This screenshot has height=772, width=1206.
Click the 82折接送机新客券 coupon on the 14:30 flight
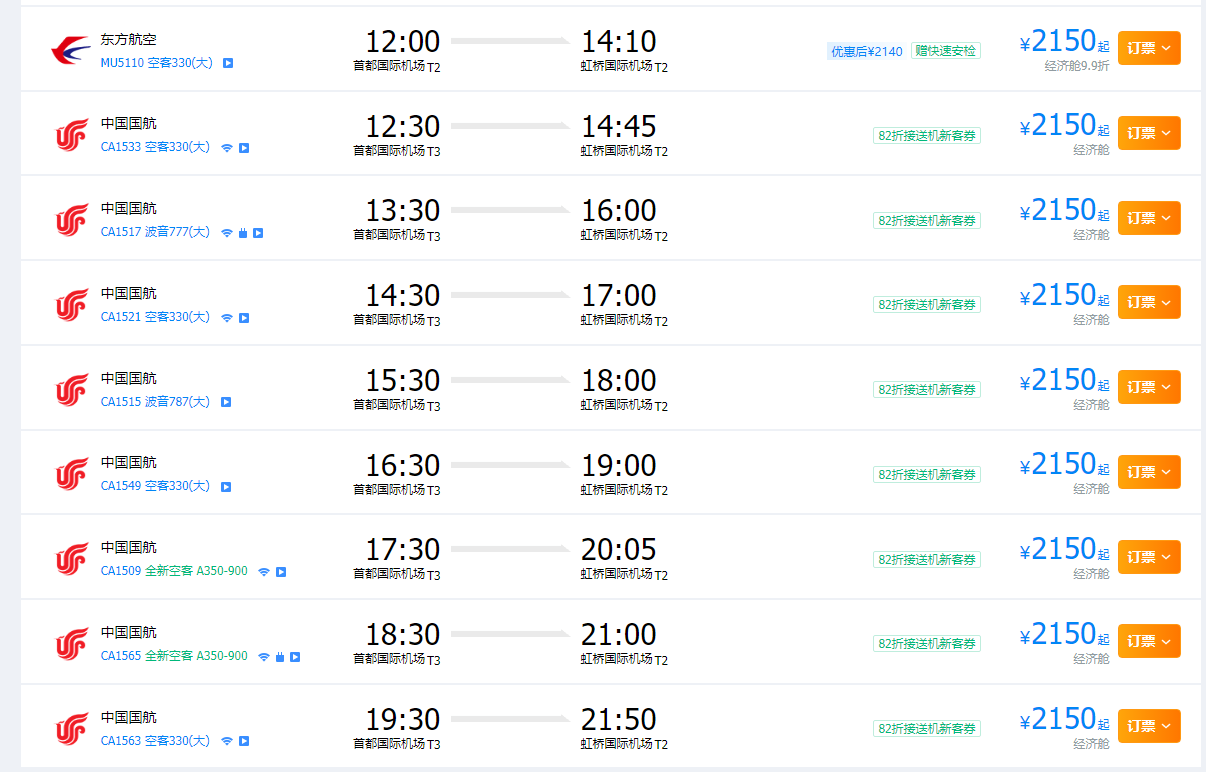coord(927,305)
